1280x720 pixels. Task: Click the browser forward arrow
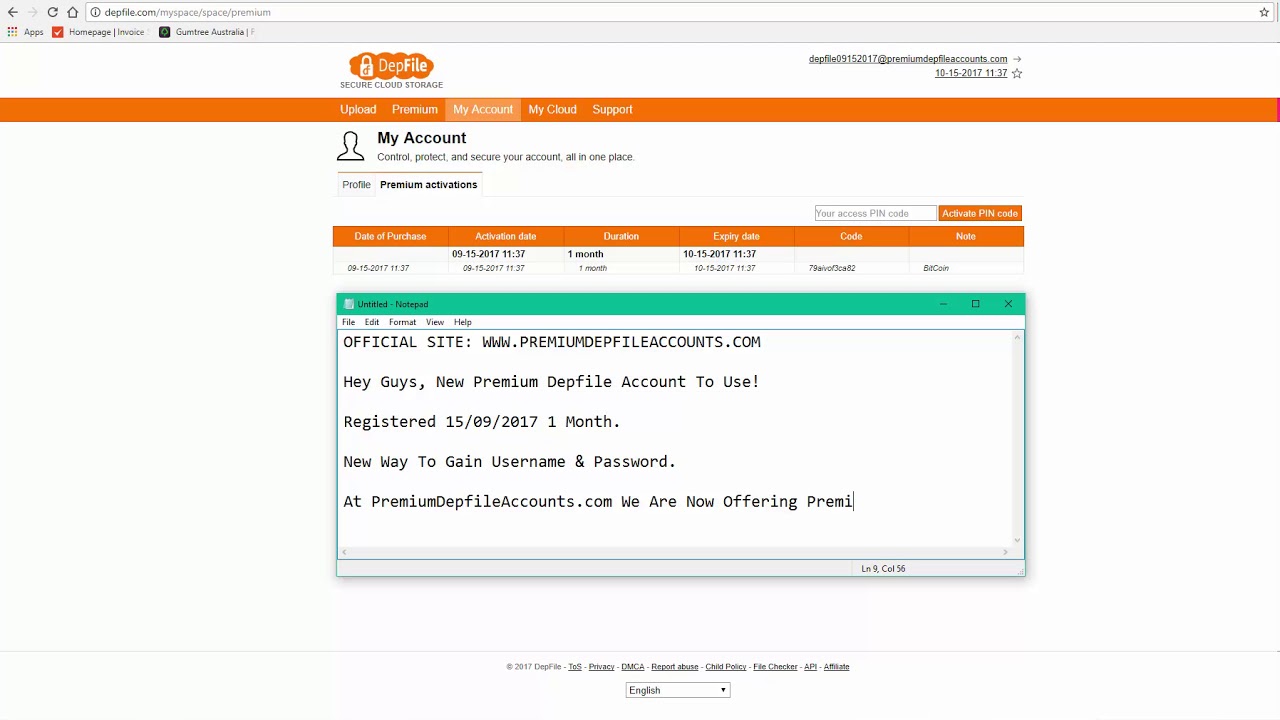click(x=32, y=12)
